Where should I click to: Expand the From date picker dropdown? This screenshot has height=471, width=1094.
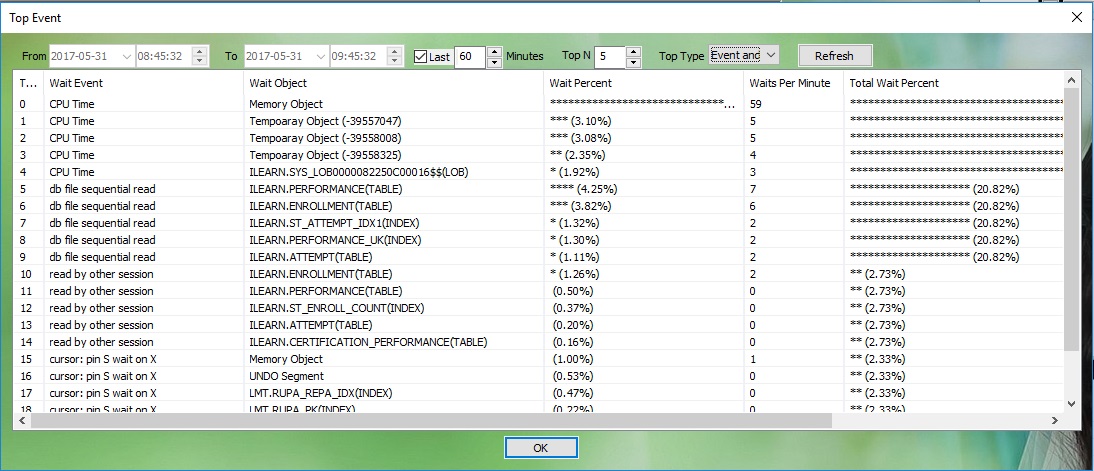point(126,57)
